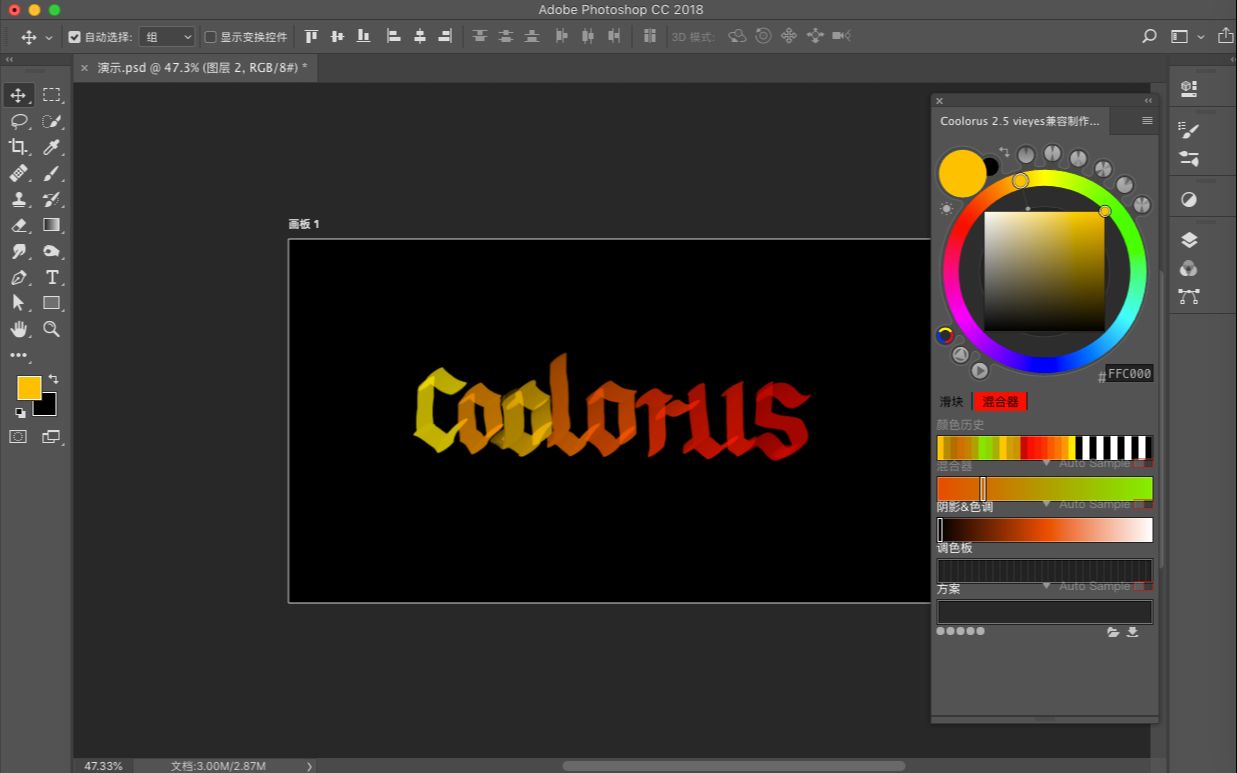Switch to the 滑块 tab in Coolorus

coord(951,401)
